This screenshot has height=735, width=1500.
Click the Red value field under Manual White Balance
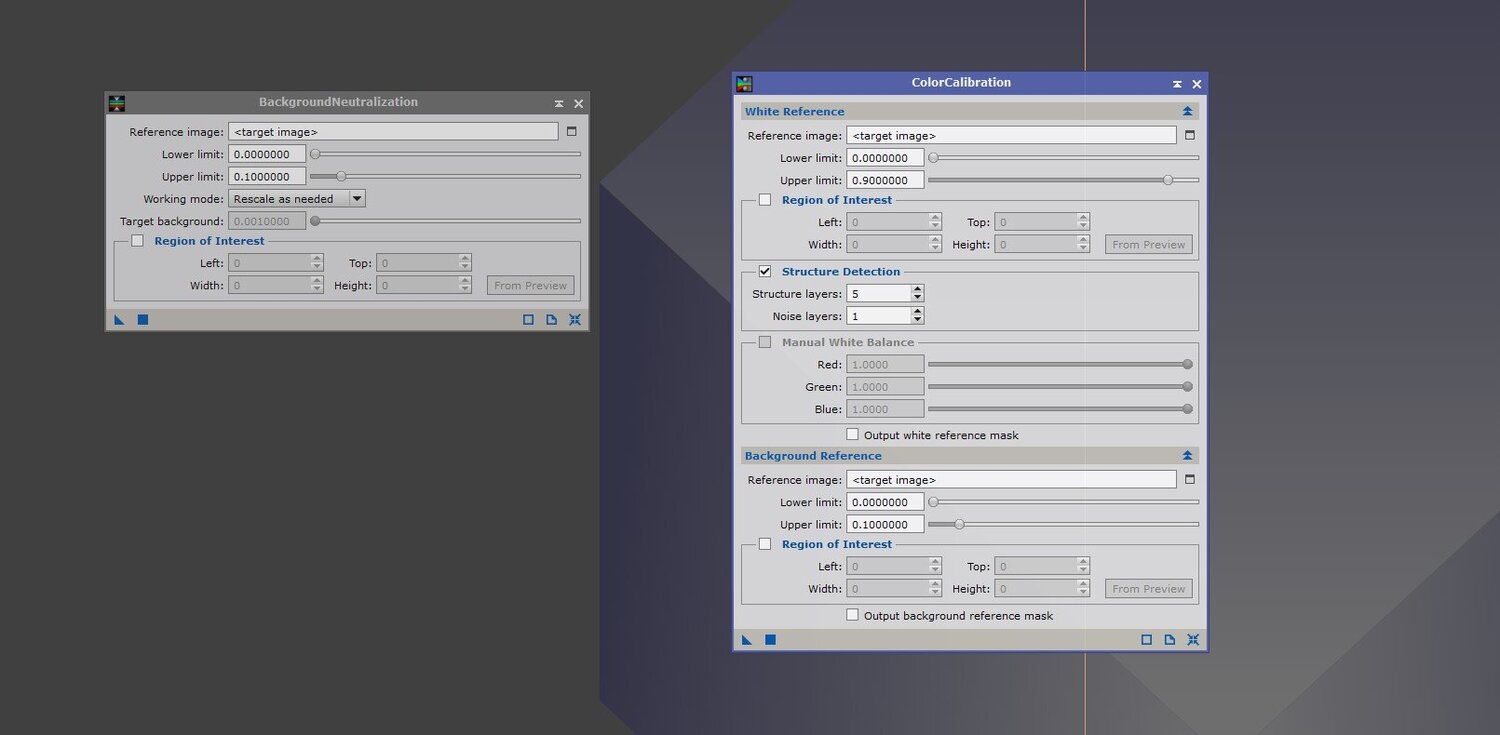pyautogui.click(x=885, y=365)
